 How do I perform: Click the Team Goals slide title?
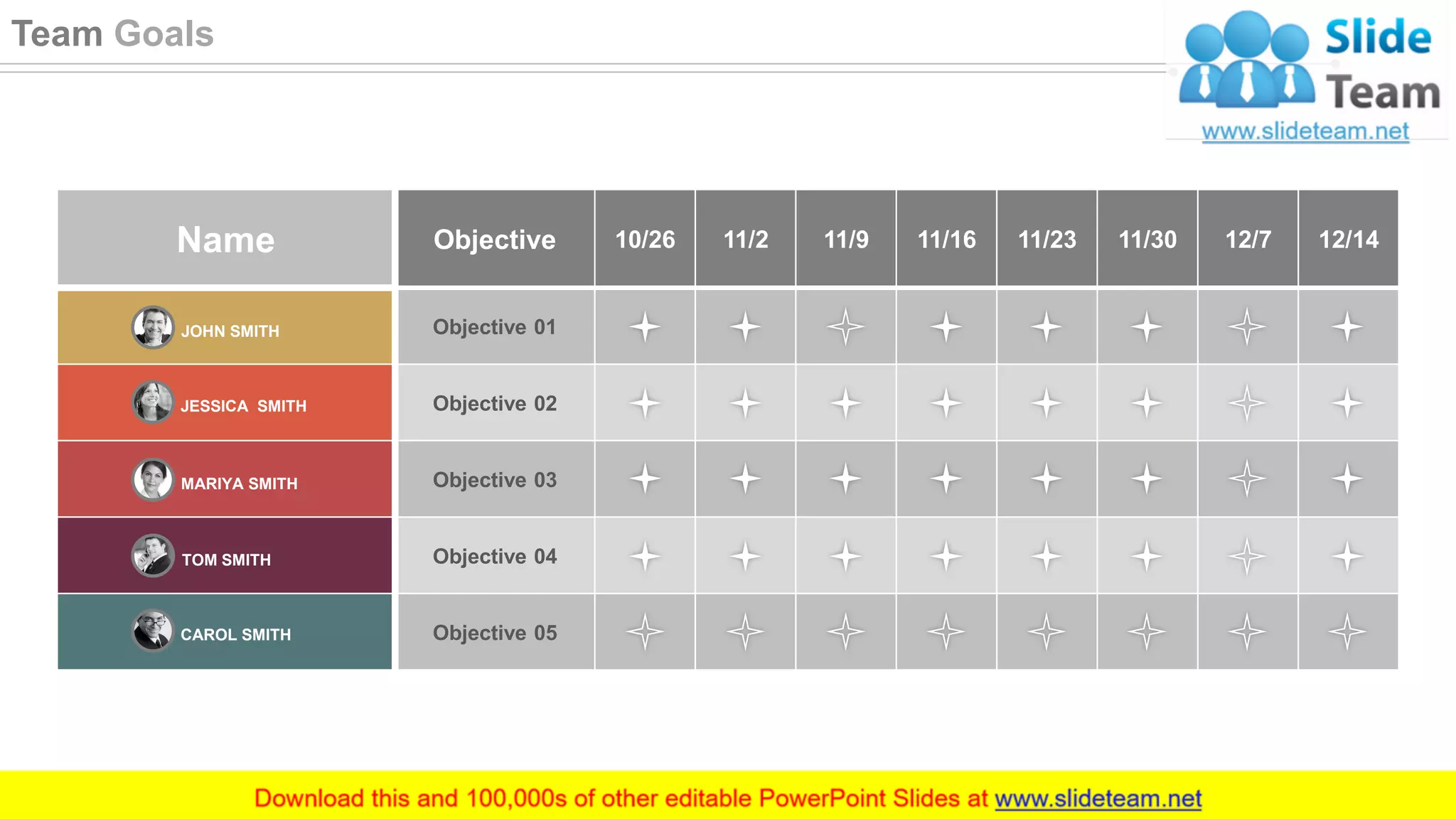pyautogui.click(x=112, y=34)
